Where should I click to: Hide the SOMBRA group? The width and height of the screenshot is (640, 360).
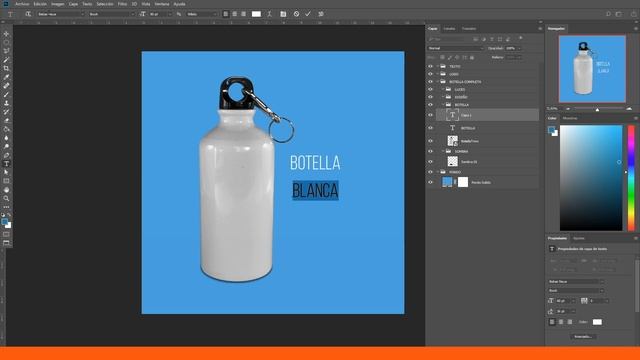pyautogui.click(x=430, y=151)
